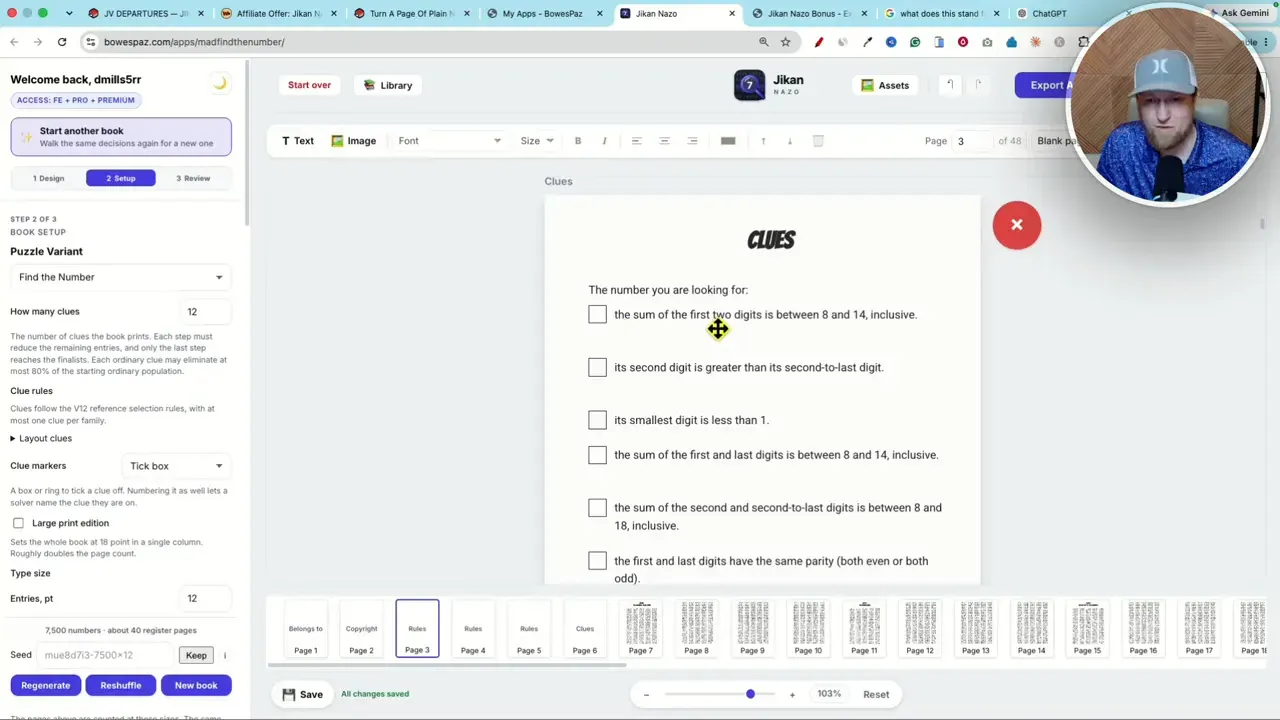The width and height of the screenshot is (1280, 720).
Task: Open the Tick box clue markers dropdown
Action: 176,466
